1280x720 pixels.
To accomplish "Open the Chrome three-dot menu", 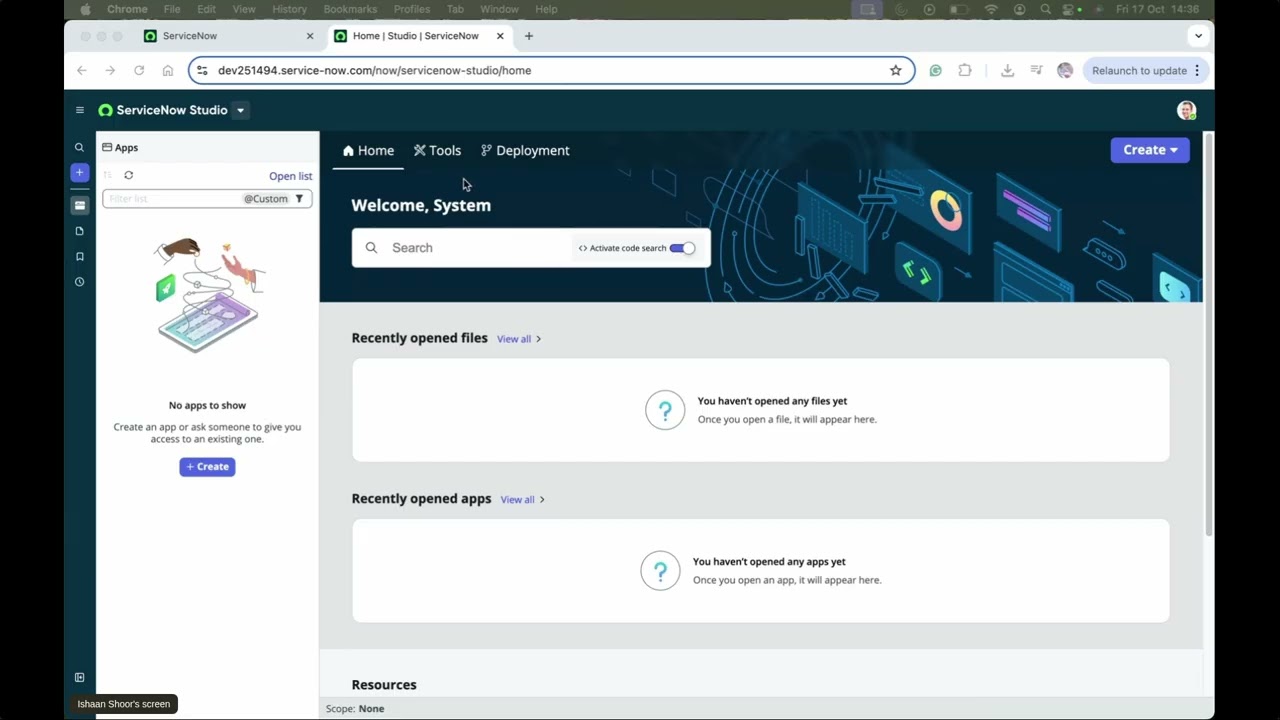I will (x=1197, y=70).
